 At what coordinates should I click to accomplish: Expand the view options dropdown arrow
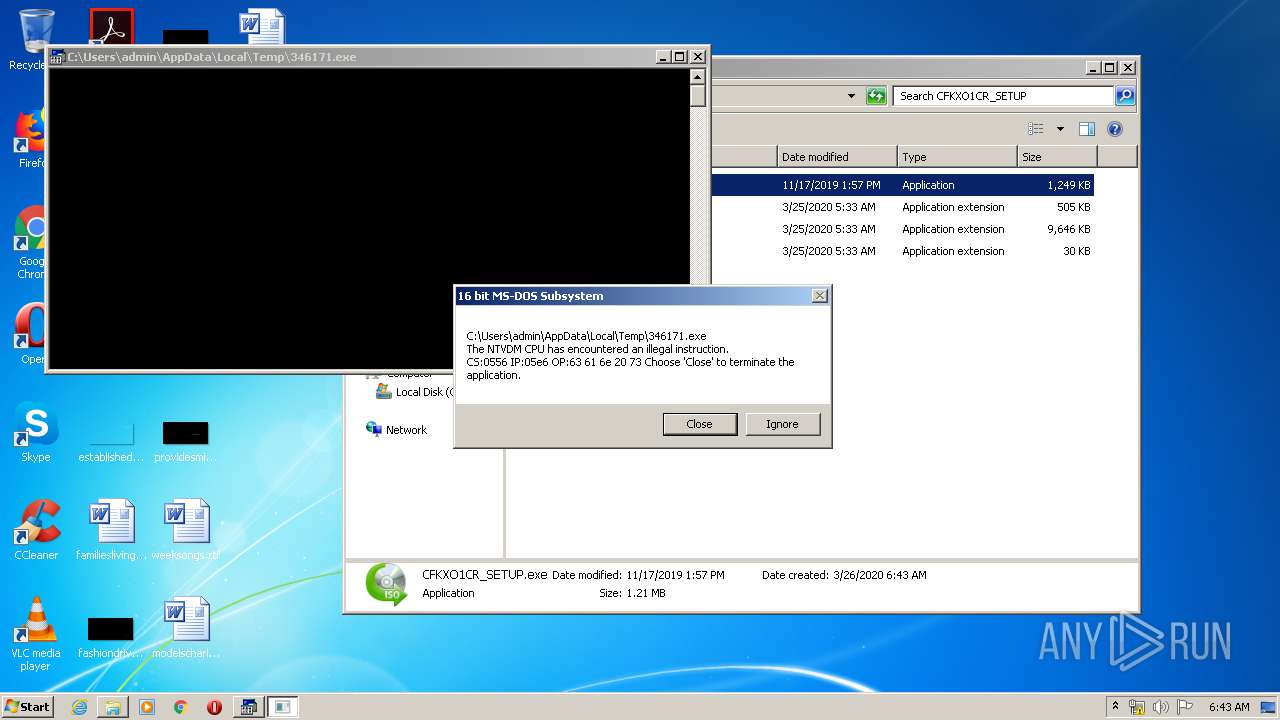click(1060, 129)
